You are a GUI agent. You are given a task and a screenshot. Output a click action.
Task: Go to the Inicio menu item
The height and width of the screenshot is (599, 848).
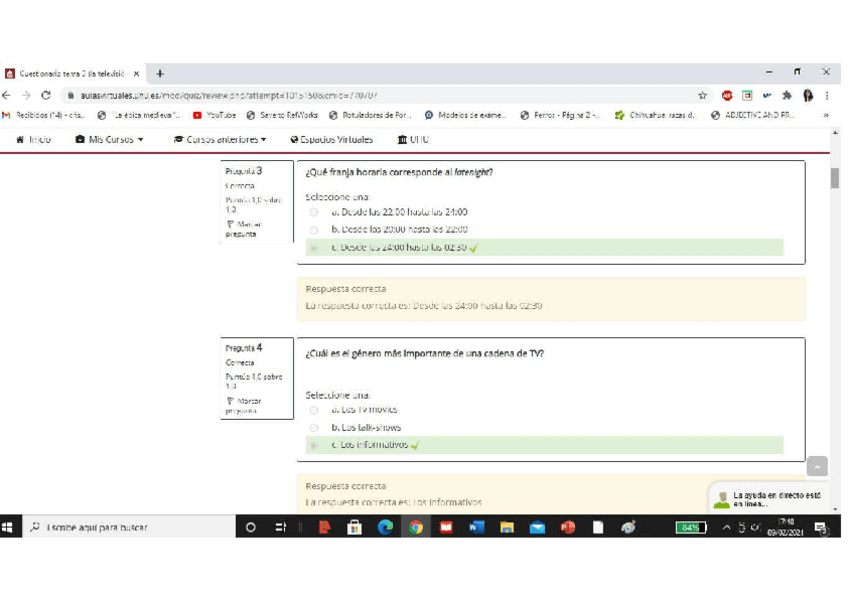click(34, 140)
